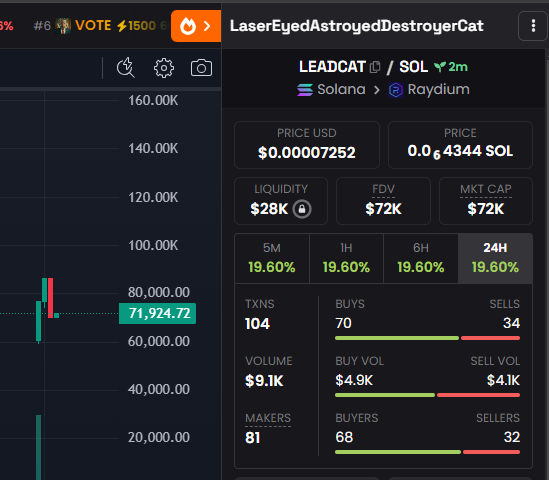The image size is (549, 480).
Task: Click the 80,000.00 price axis label
Action: click(159, 292)
